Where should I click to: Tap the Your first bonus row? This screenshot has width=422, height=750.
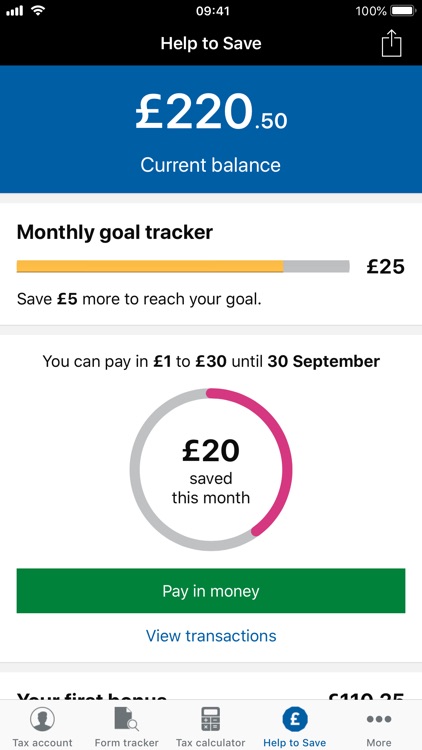(211, 695)
